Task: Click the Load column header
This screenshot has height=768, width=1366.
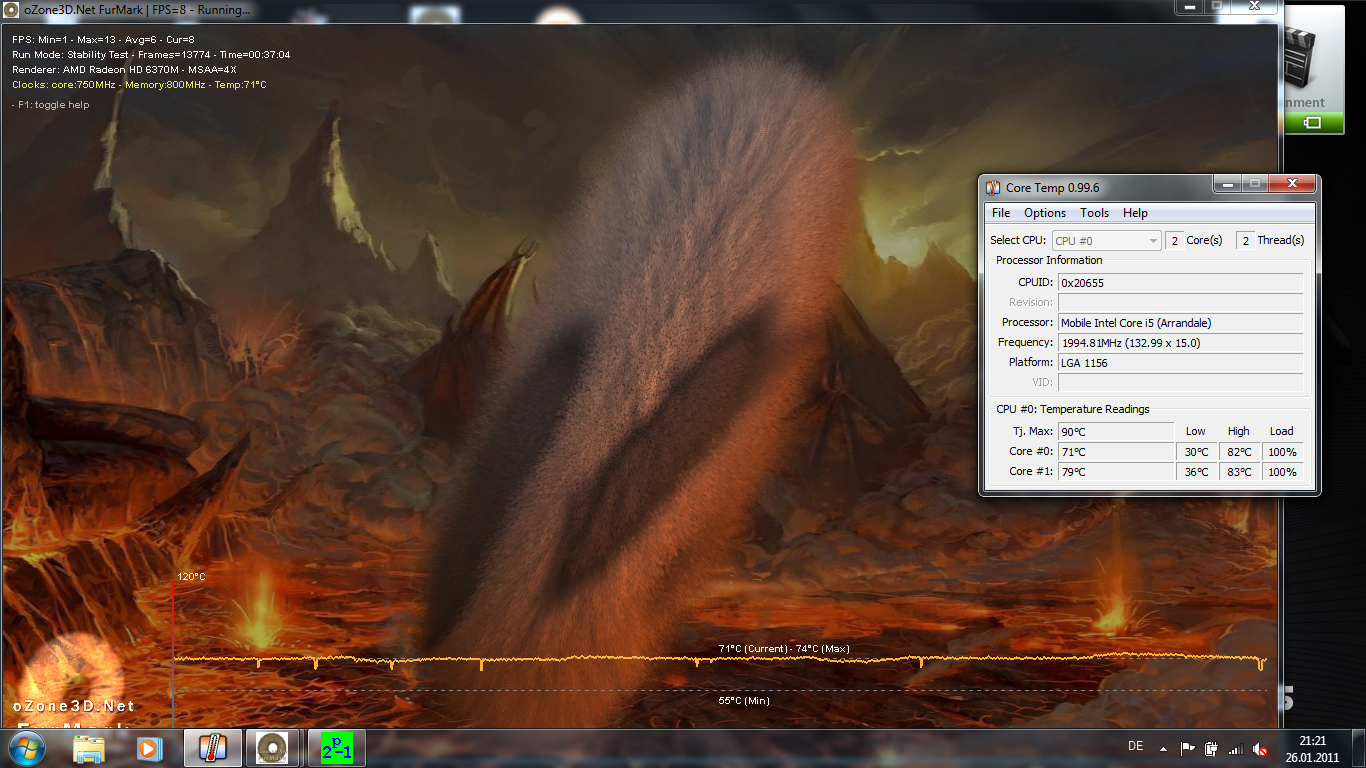Action: (x=1282, y=432)
